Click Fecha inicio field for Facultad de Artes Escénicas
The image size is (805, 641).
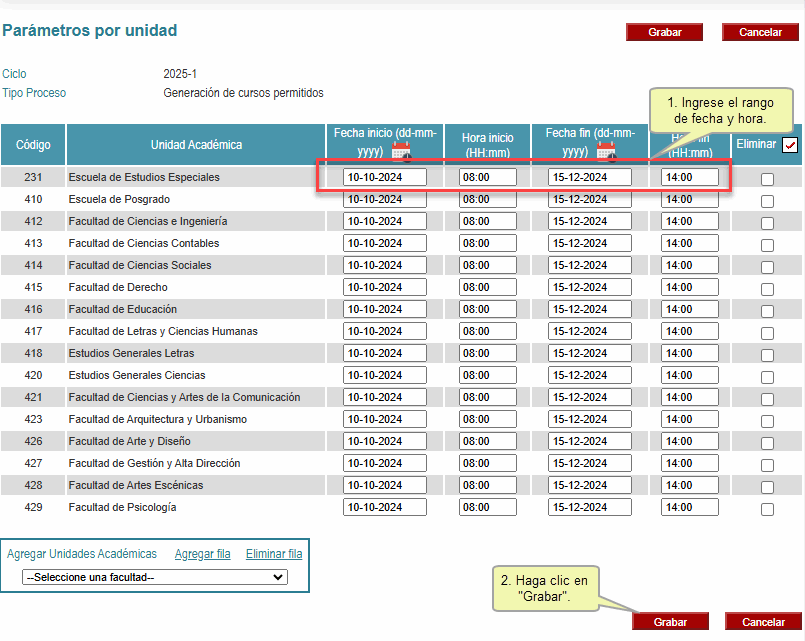tap(385, 486)
